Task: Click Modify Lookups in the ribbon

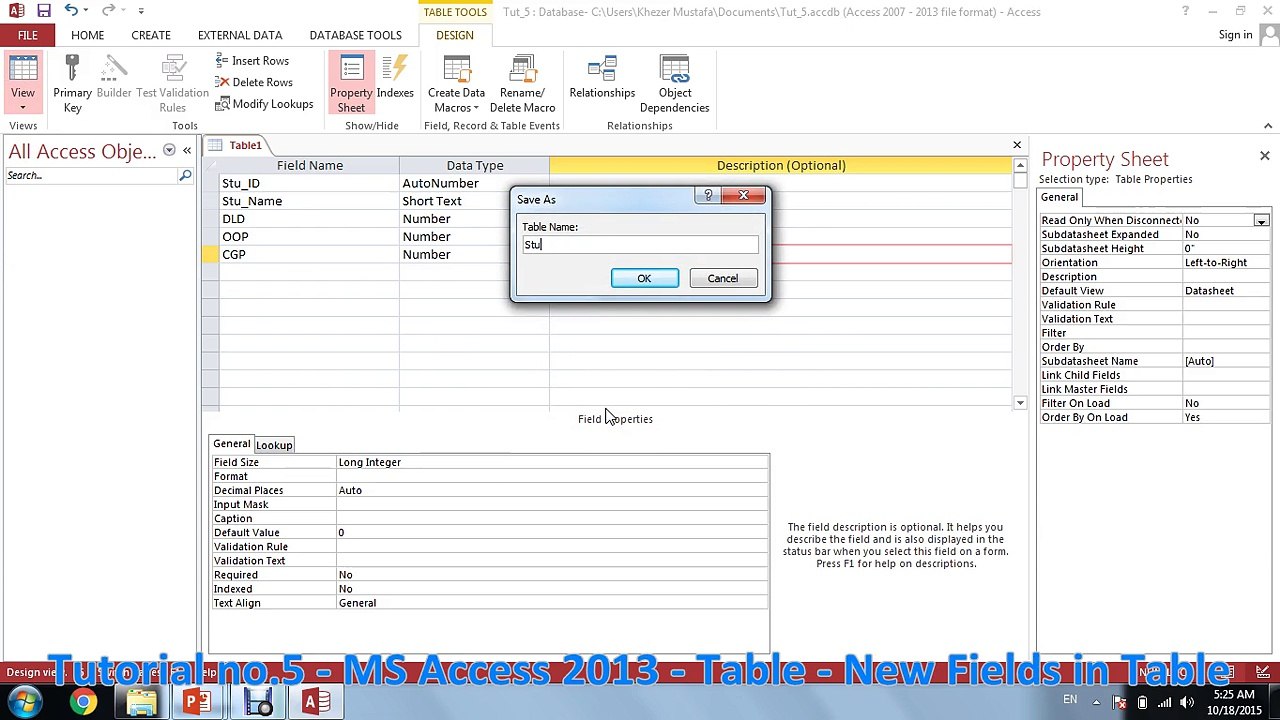Action: [x=264, y=104]
